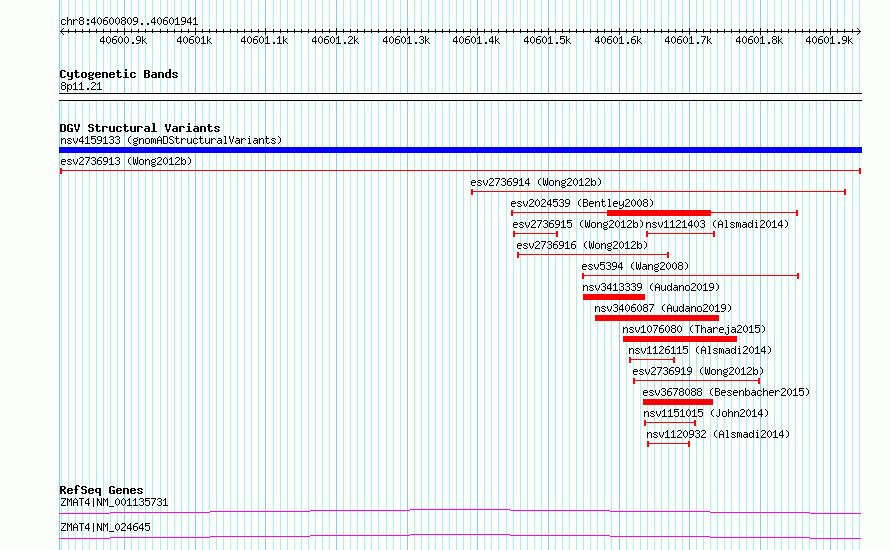The image size is (890, 550).
Task: Open the nsv1151015 (John2014) variant label
Action: (x=706, y=413)
